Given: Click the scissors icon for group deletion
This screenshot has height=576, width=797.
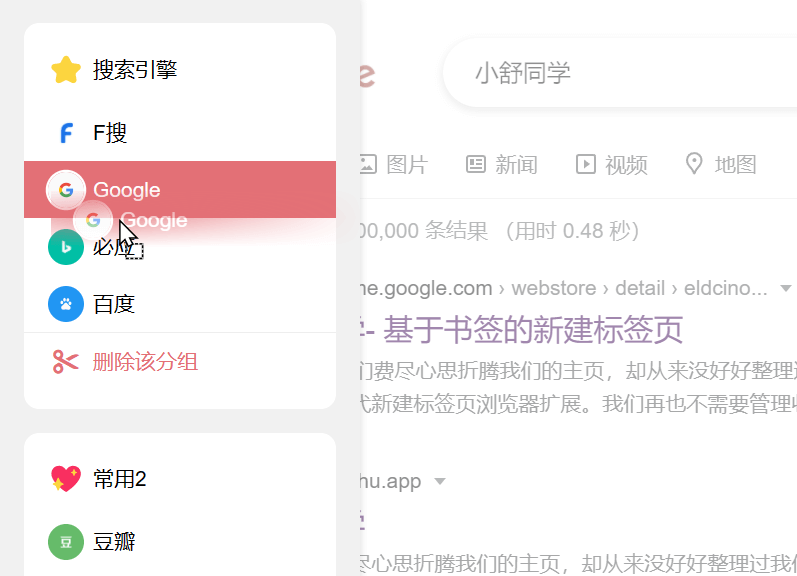Looking at the screenshot, I should click(x=66, y=362).
